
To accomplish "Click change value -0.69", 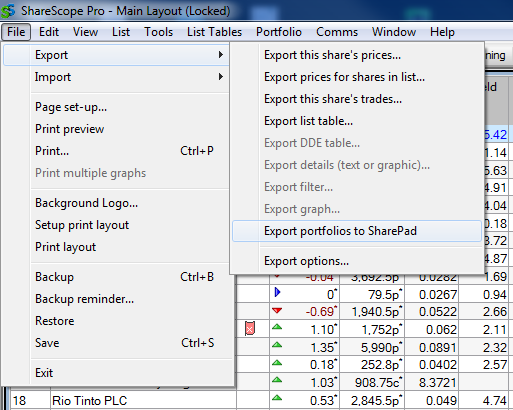I will (321, 312).
